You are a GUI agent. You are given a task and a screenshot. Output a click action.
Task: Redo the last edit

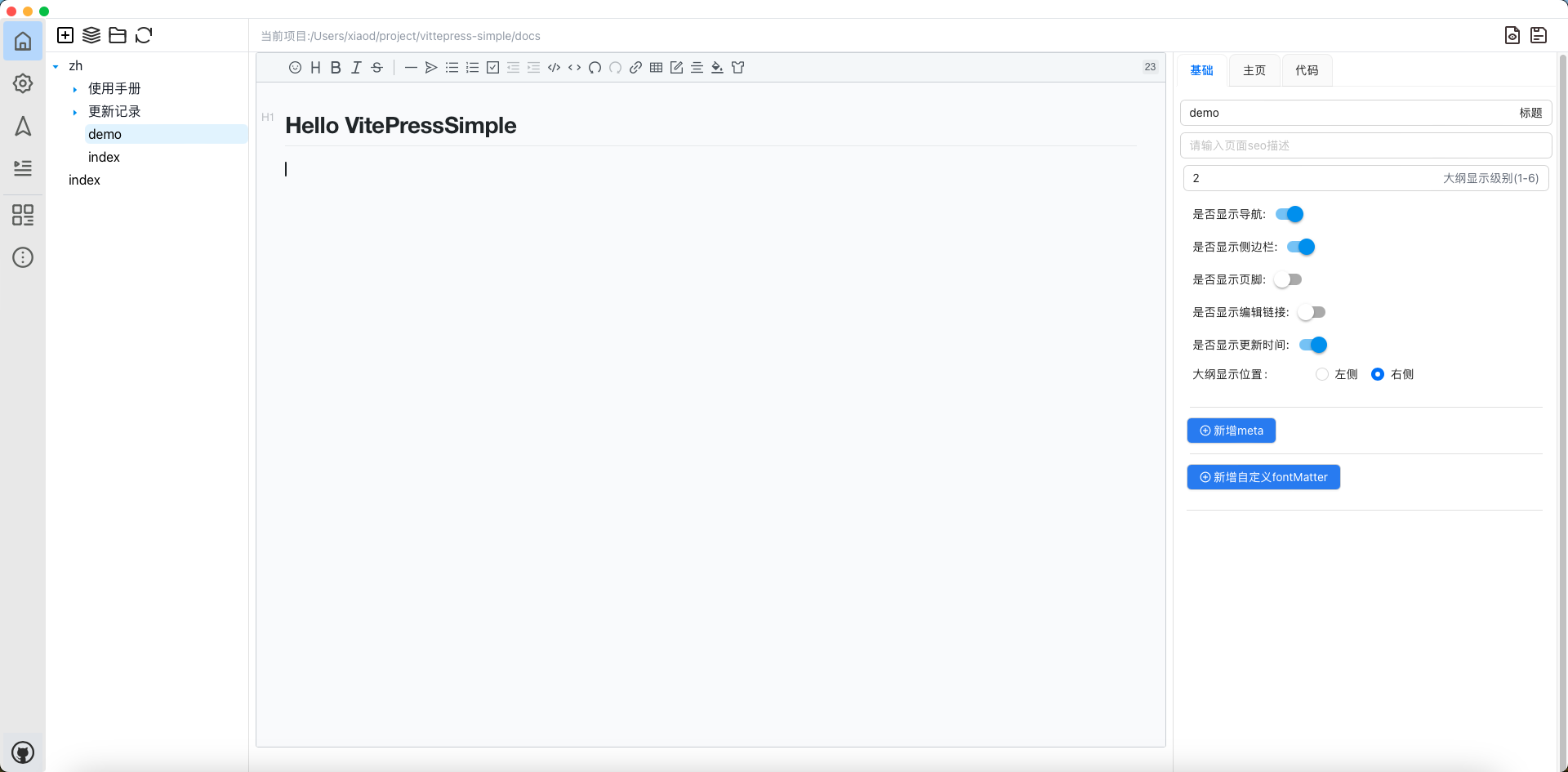coord(615,68)
